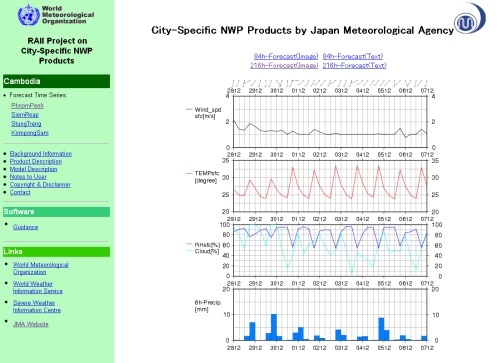This screenshot has height=363, width=500.
Task: Click the humidity and cloud chart
Action: coord(330,250)
